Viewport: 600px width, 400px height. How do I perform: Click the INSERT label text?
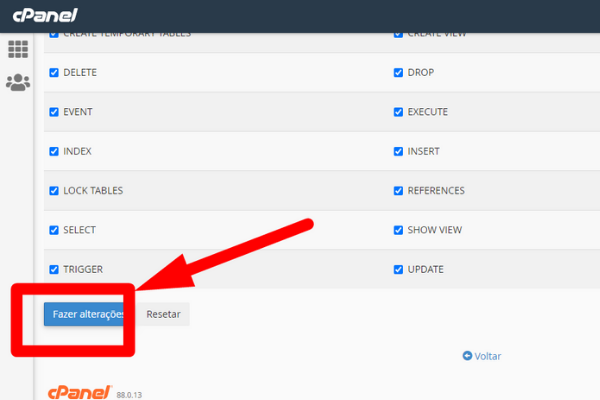point(423,151)
